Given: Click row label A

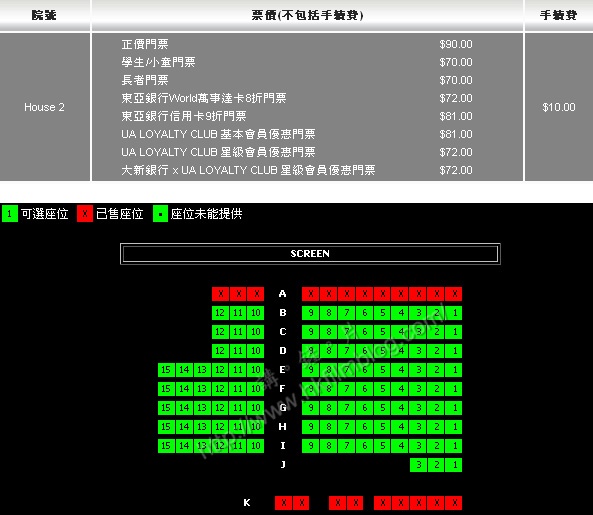Looking at the screenshot, I should (283, 294).
